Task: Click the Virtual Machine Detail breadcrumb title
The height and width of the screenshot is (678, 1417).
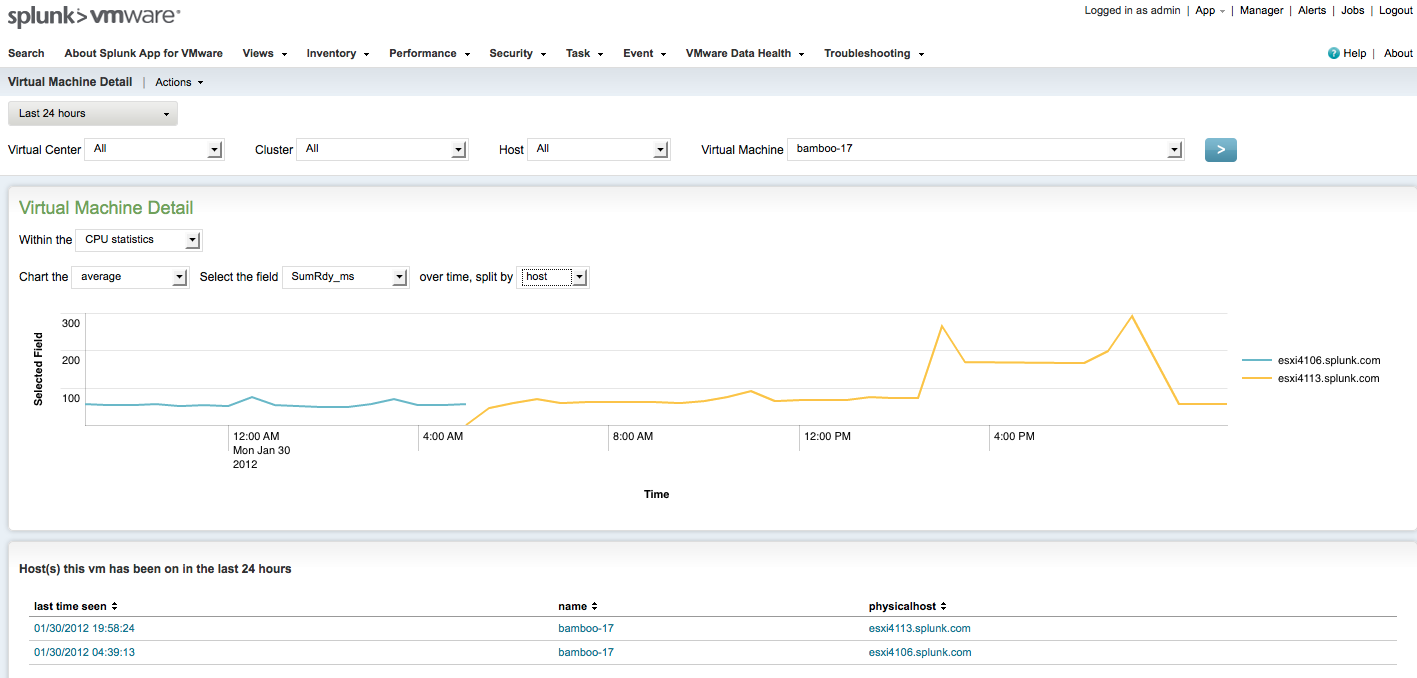Action: point(70,82)
